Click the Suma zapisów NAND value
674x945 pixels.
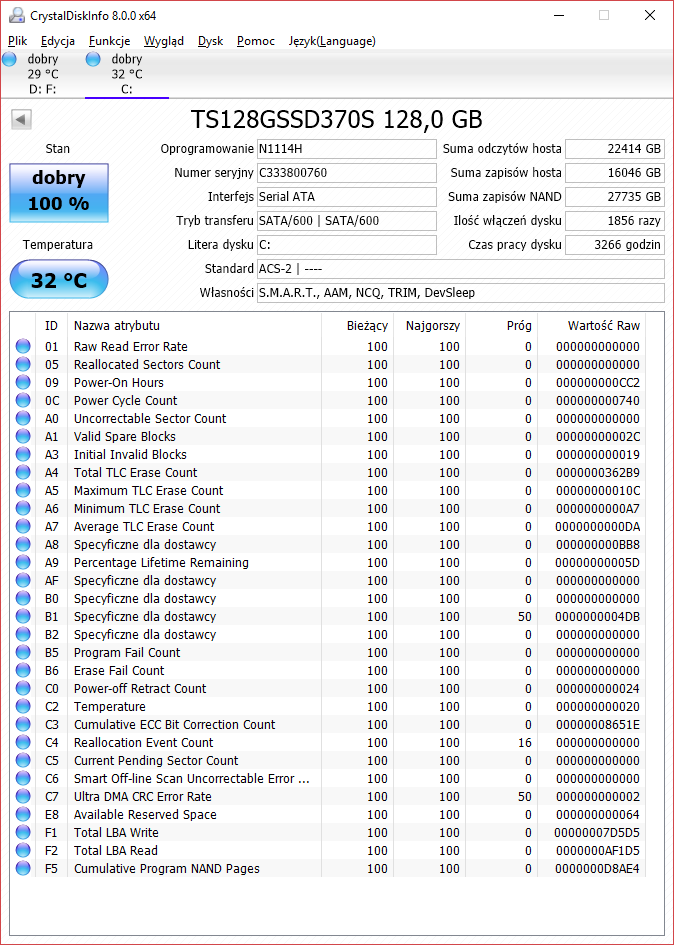tap(615, 196)
